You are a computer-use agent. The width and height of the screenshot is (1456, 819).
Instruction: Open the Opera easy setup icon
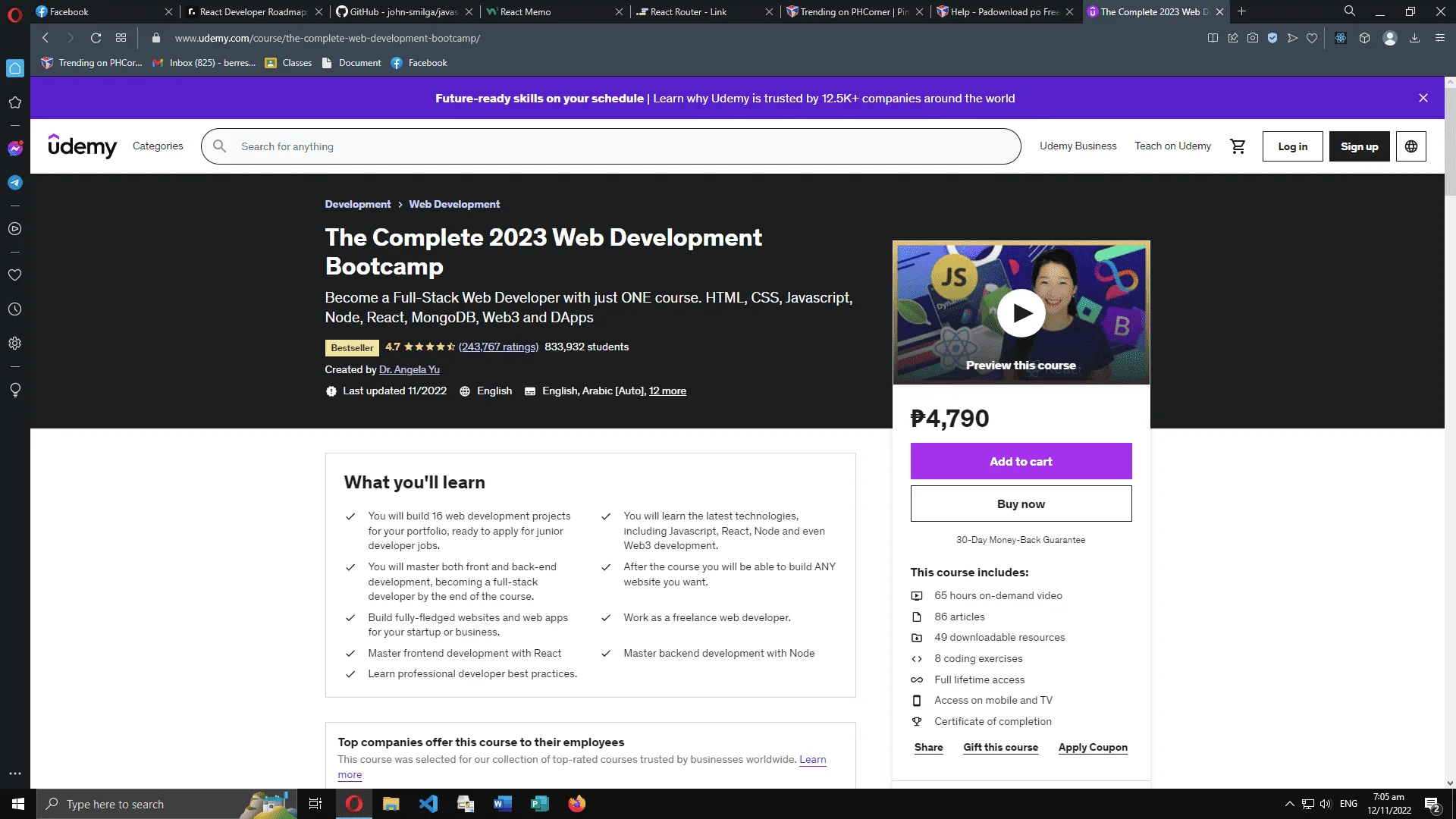click(1440, 38)
